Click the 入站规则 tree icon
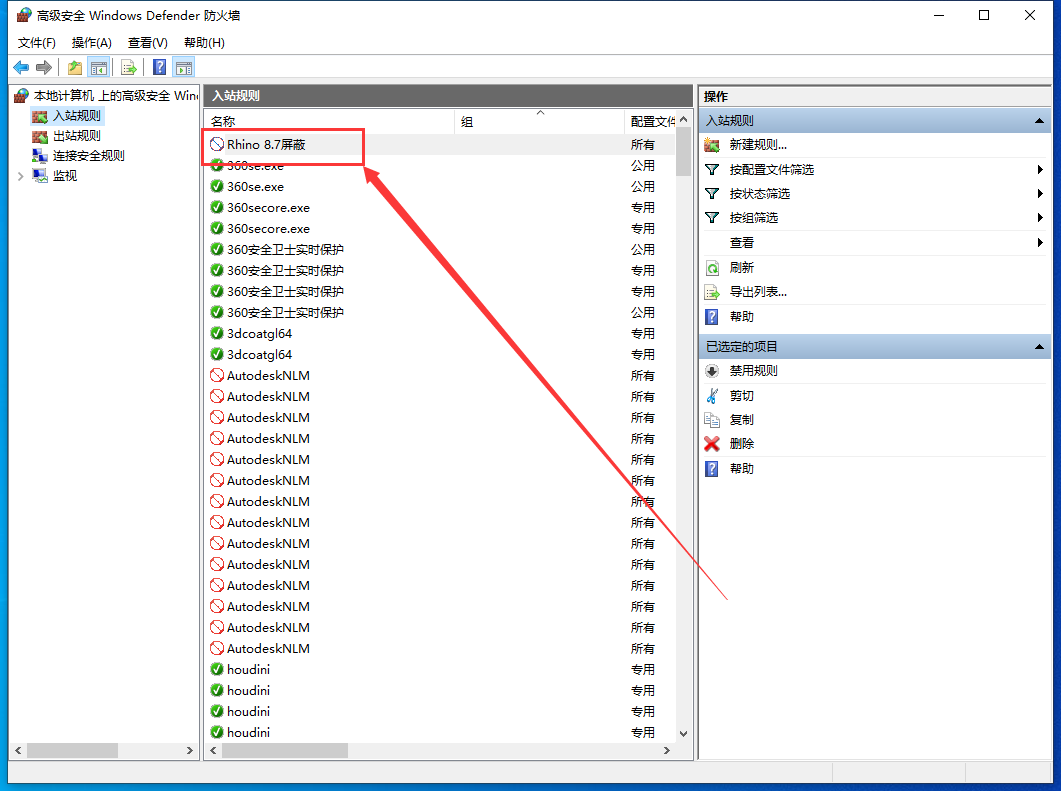 pos(40,116)
